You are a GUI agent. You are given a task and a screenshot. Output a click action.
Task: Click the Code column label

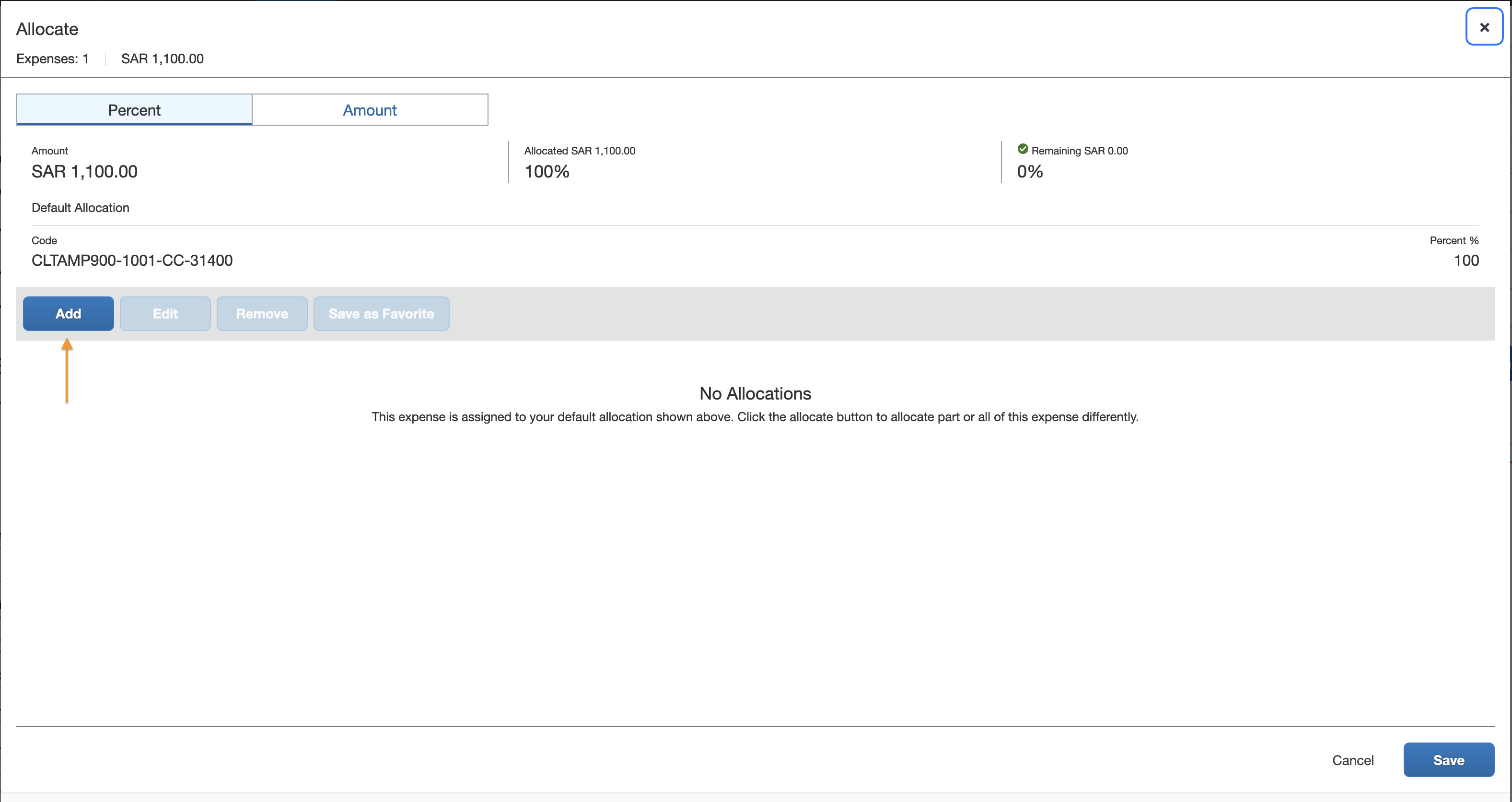44,240
